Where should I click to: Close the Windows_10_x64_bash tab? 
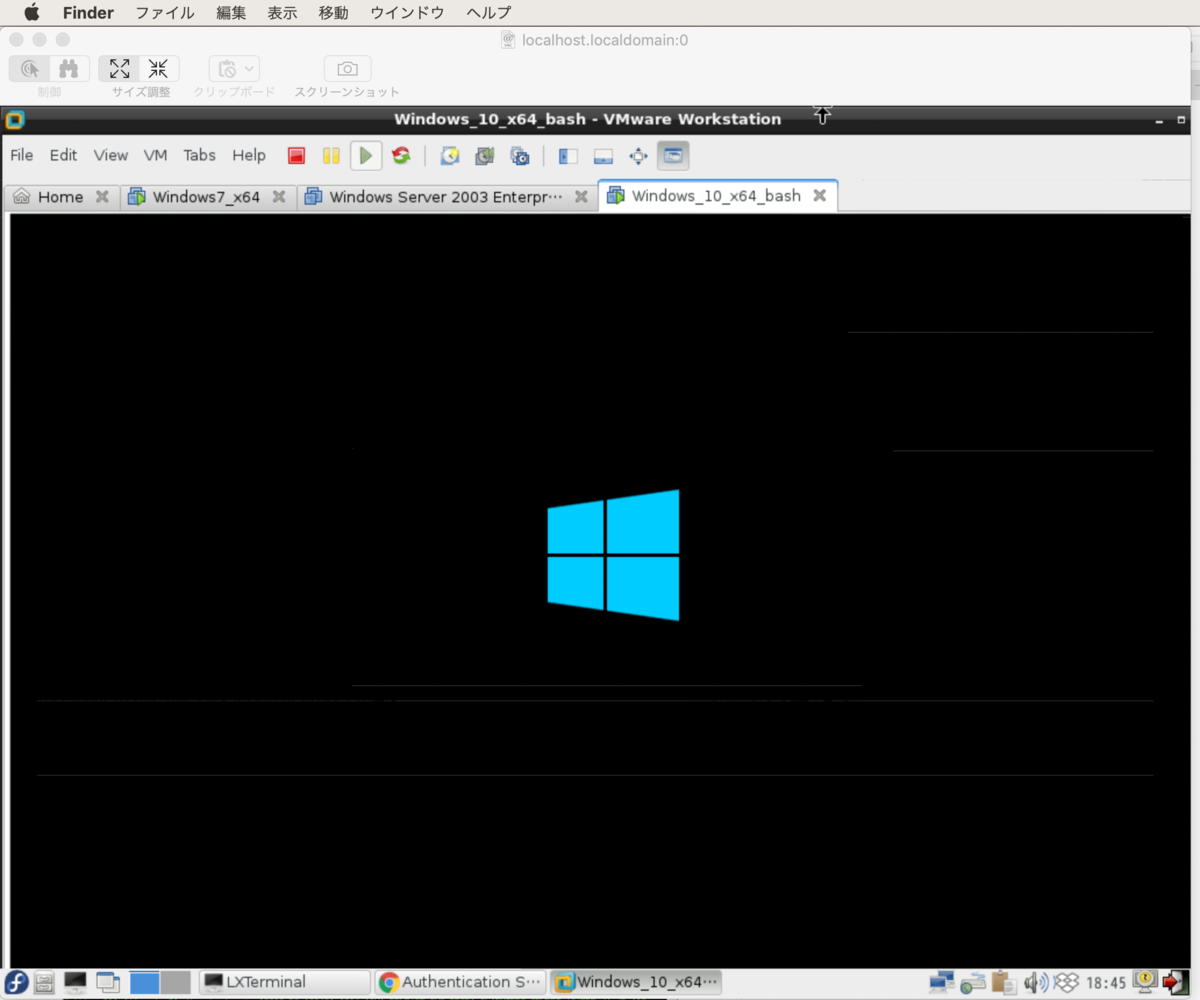point(819,196)
